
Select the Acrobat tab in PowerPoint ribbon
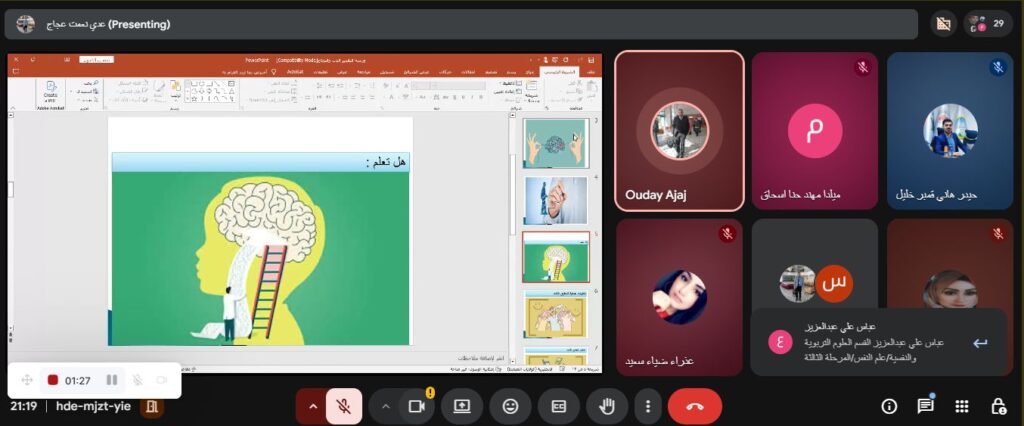[x=295, y=72]
